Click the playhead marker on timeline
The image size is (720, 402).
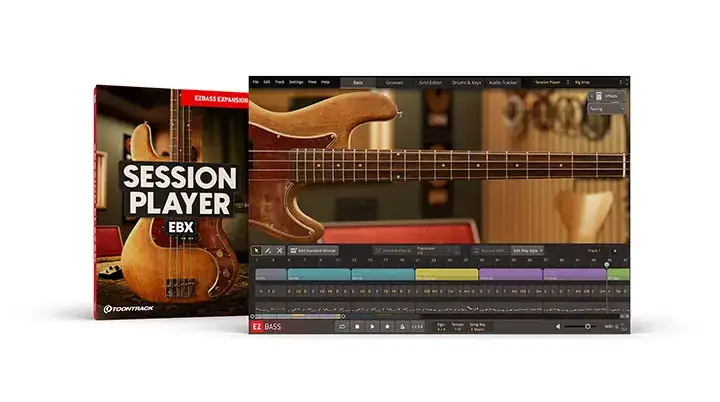point(607,265)
